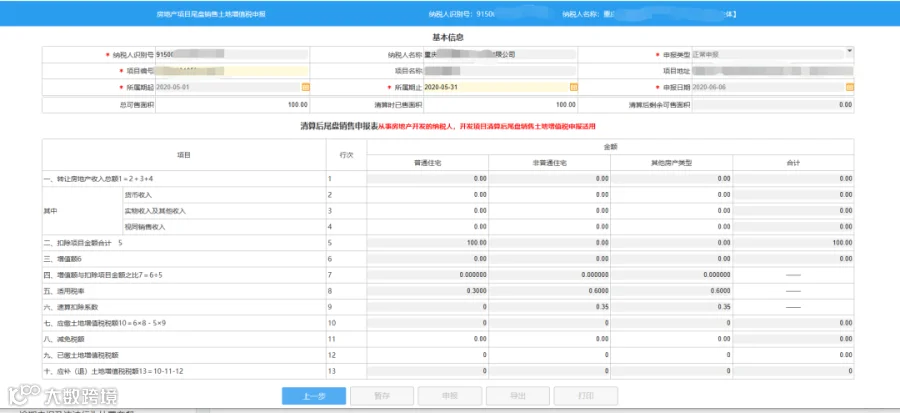Screen dimensions: 900x413
Task: Select the 项目编号 input field
Action: (x=232, y=71)
